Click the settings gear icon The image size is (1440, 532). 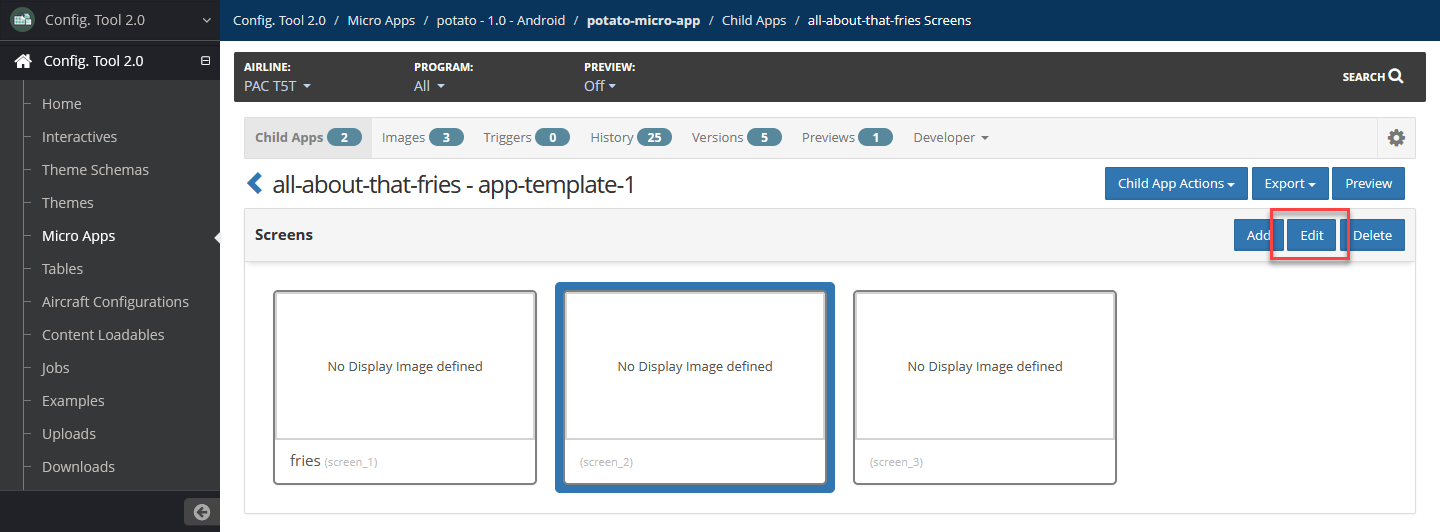(1396, 138)
